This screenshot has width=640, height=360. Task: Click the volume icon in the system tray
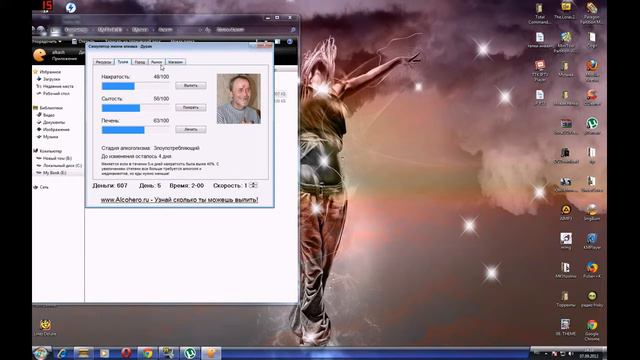pos(571,353)
